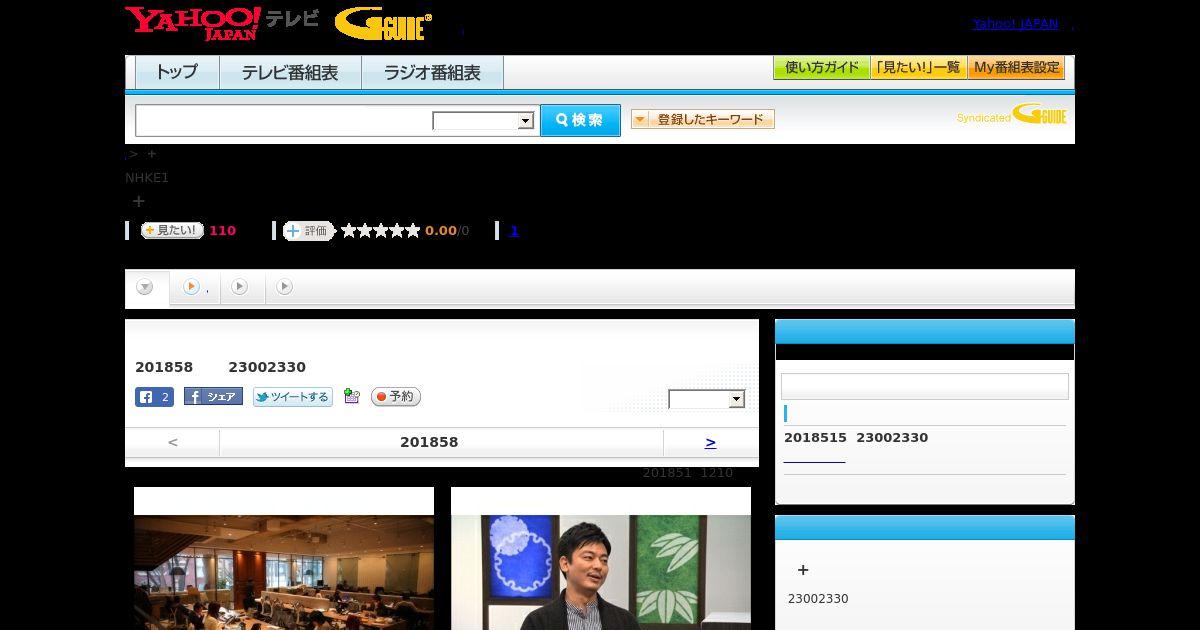Click the '23002330' text in lower sidebar
1200x630 pixels.
[818, 599]
